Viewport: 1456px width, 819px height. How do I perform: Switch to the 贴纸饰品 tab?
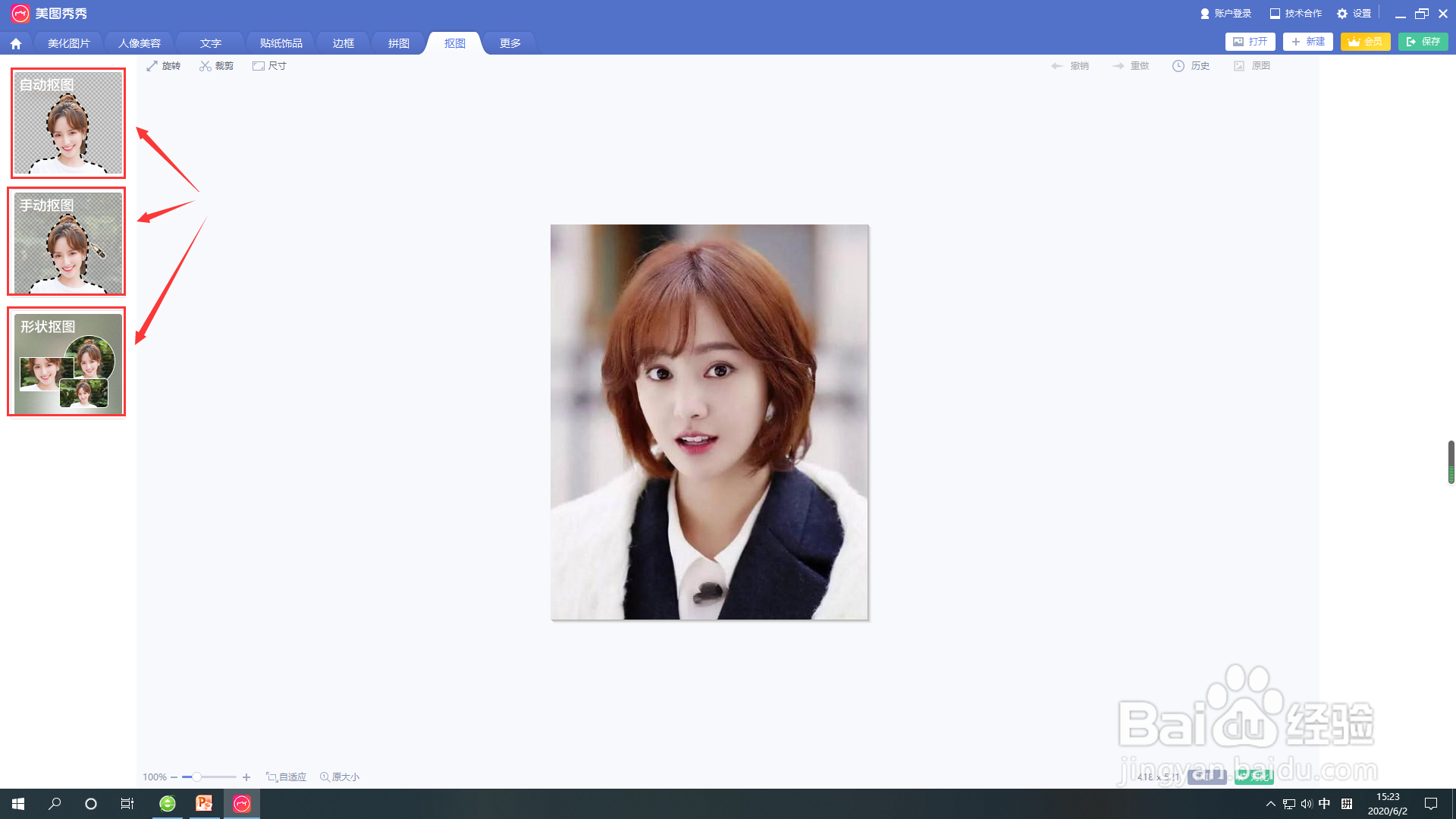(x=281, y=43)
